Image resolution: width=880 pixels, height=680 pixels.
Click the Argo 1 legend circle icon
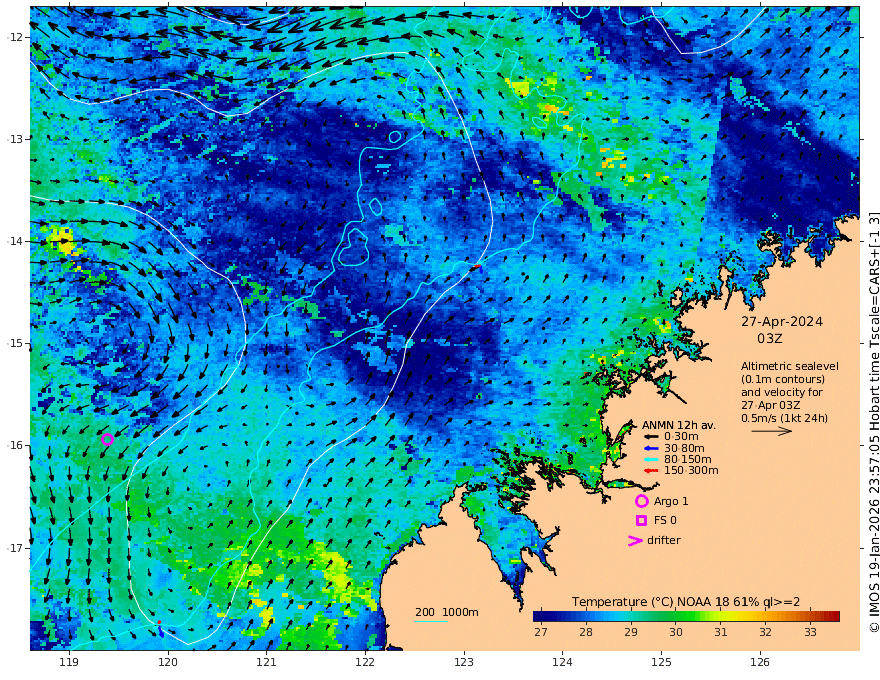(641, 501)
